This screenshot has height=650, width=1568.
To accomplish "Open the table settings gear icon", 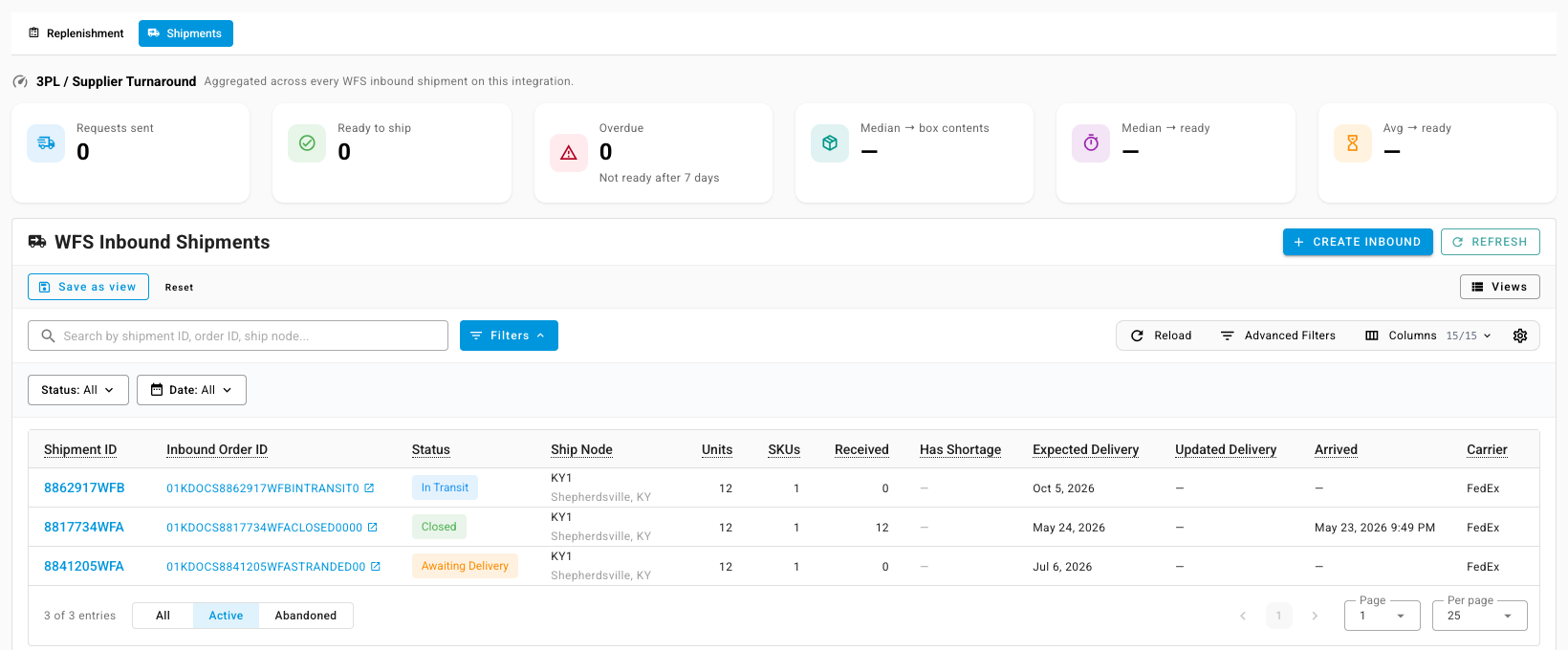I will [x=1520, y=336].
